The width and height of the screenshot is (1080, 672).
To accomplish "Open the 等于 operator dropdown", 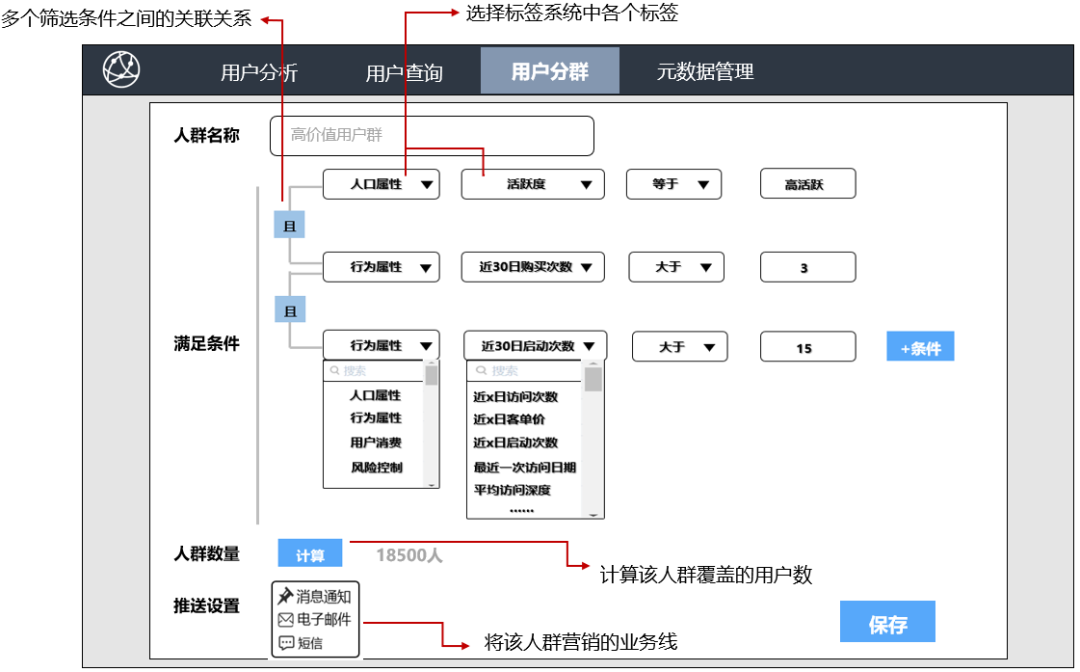I will pos(674,185).
